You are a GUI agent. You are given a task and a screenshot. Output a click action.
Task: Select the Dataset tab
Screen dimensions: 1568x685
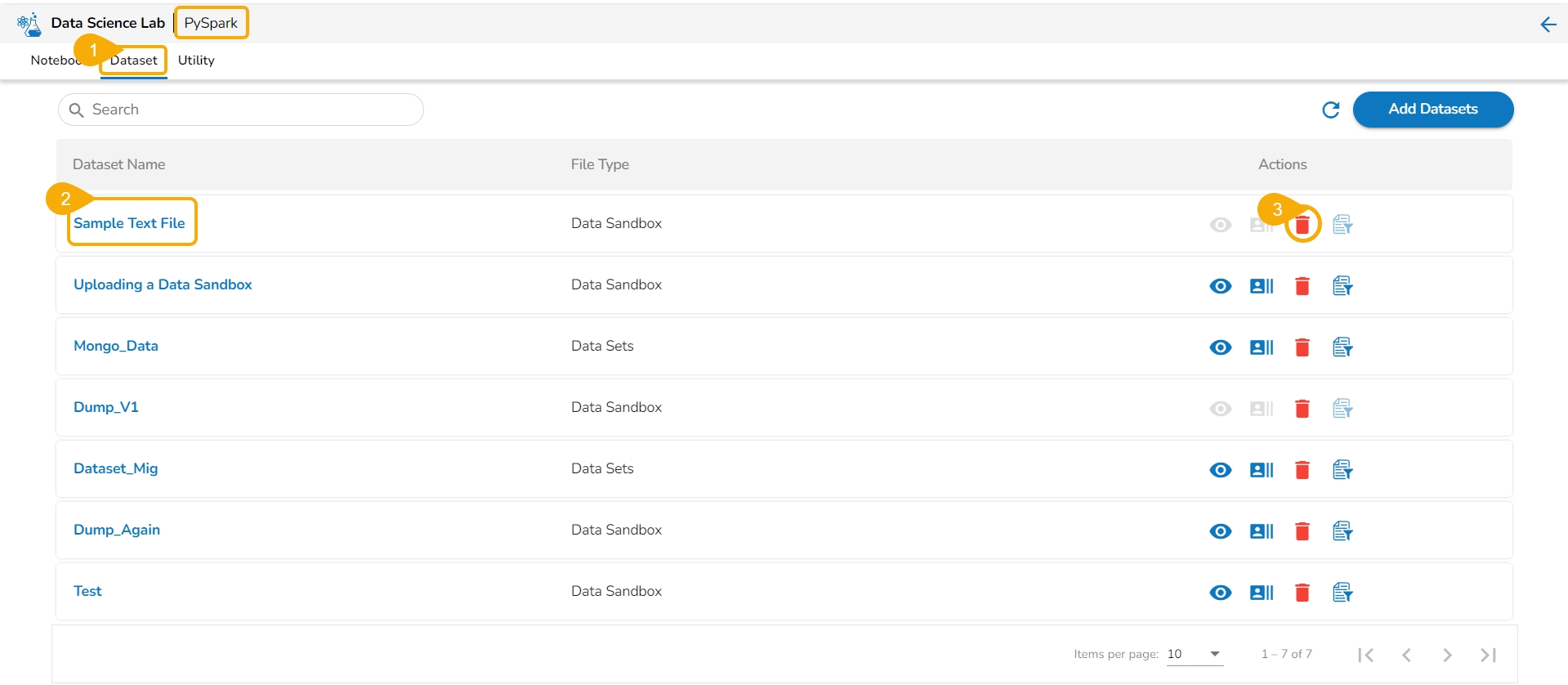(134, 60)
